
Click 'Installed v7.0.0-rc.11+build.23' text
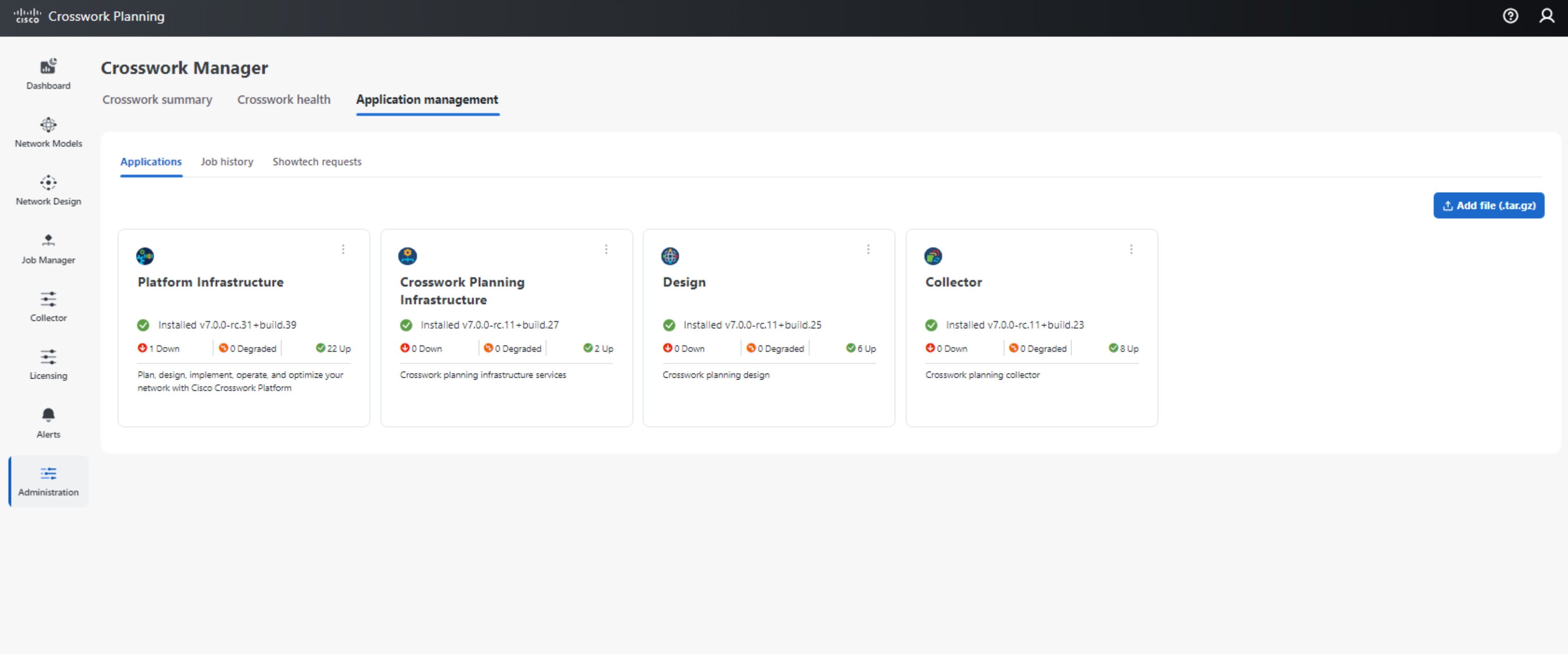click(1015, 325)
